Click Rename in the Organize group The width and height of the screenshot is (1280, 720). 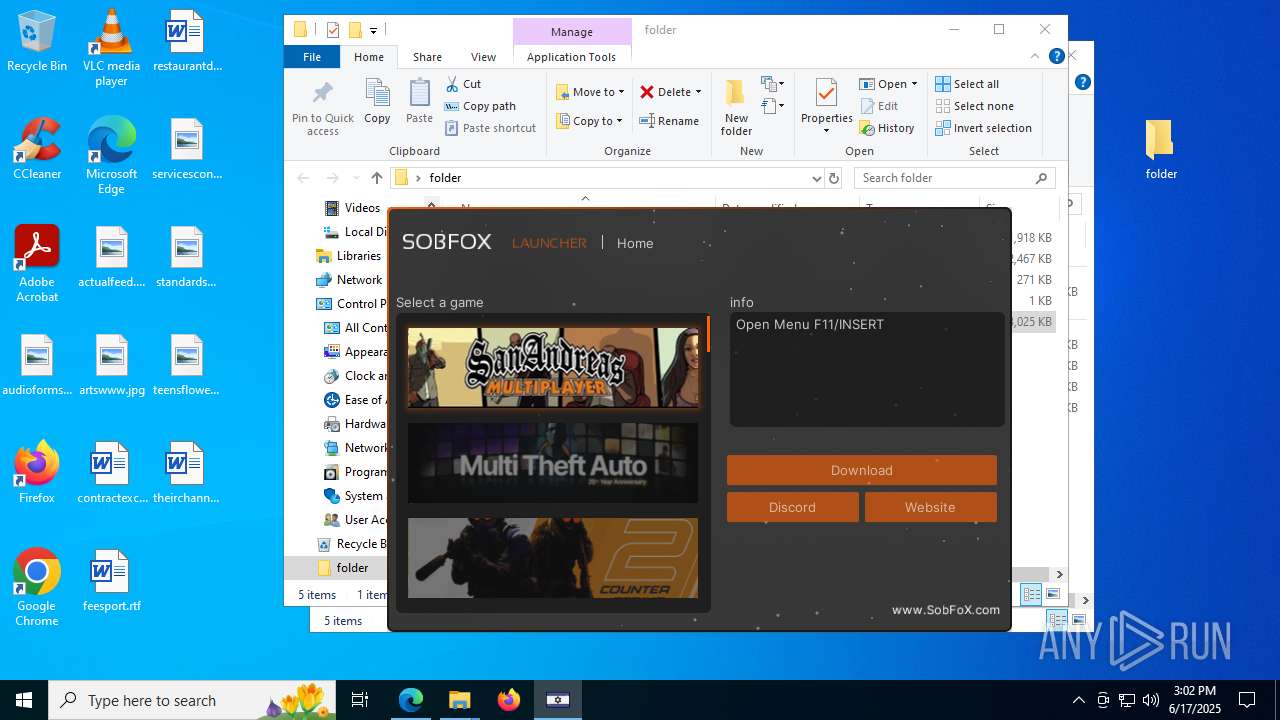tap(669, 121)
